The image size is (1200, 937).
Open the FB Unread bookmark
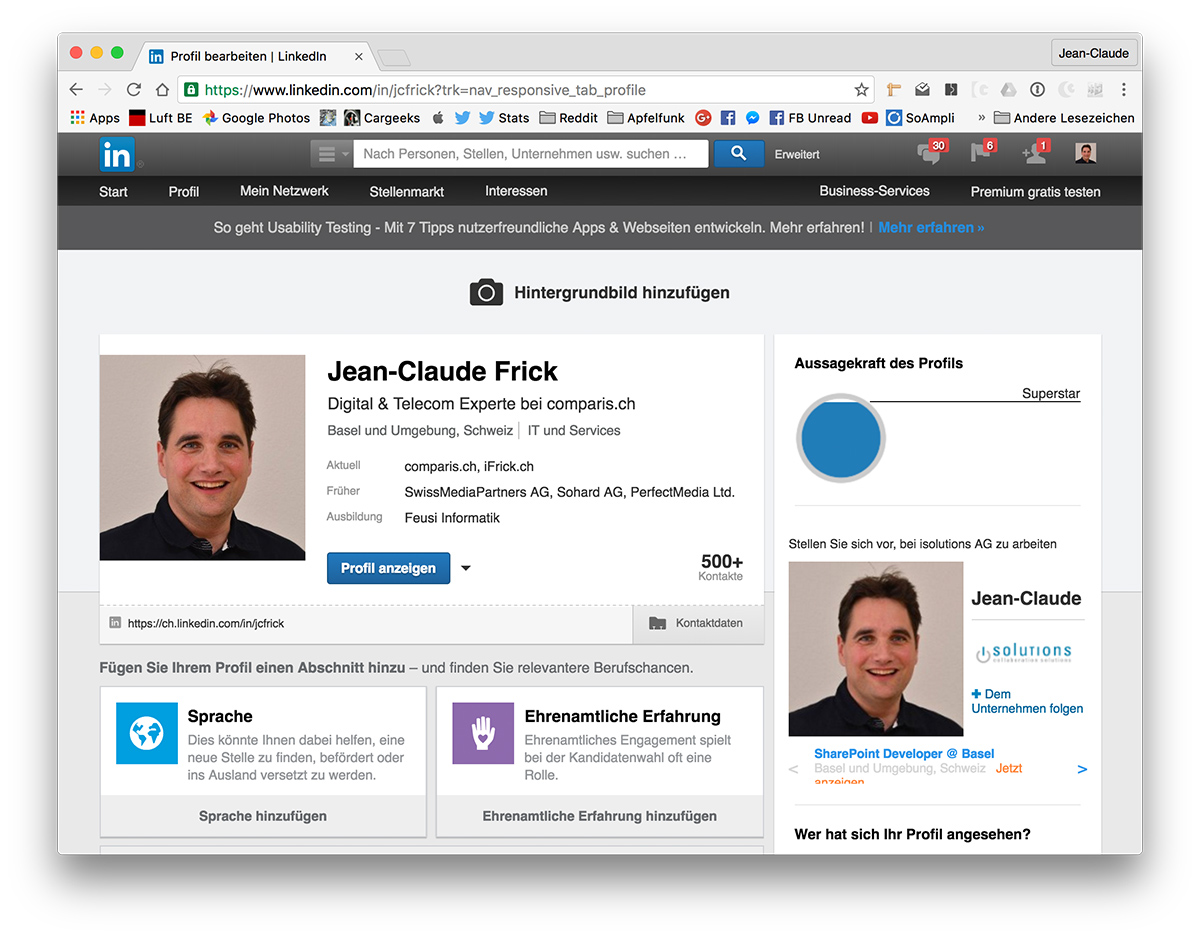pos(810,118)
